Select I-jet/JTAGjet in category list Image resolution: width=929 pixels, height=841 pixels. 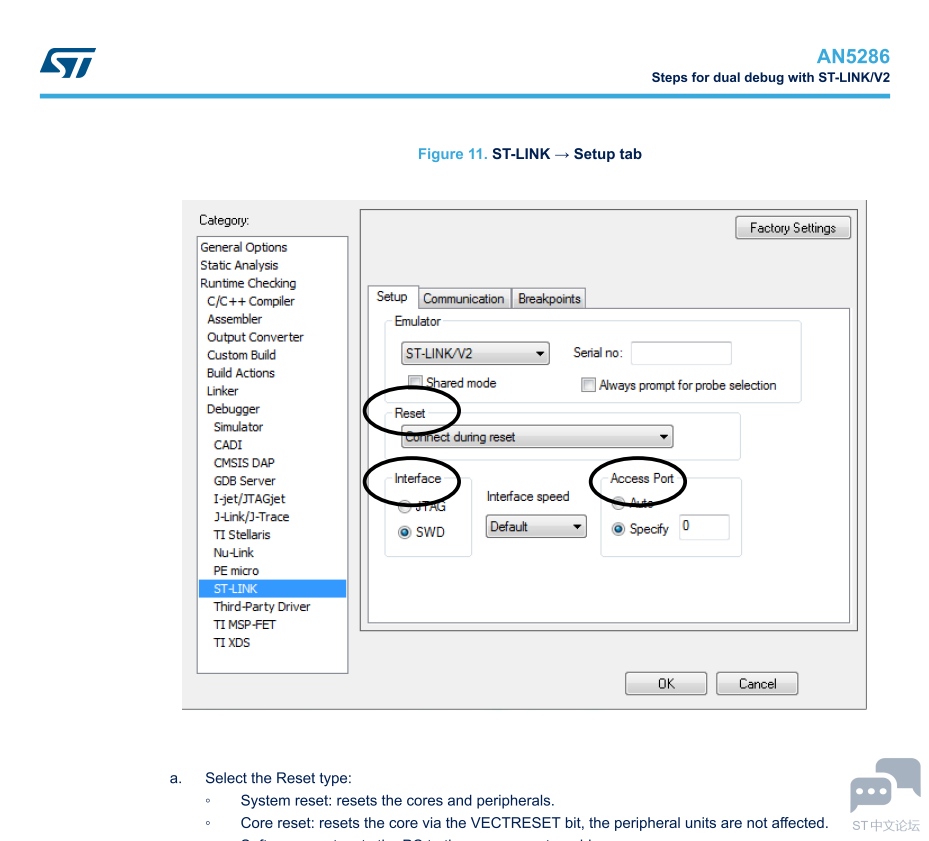[249, 499]
